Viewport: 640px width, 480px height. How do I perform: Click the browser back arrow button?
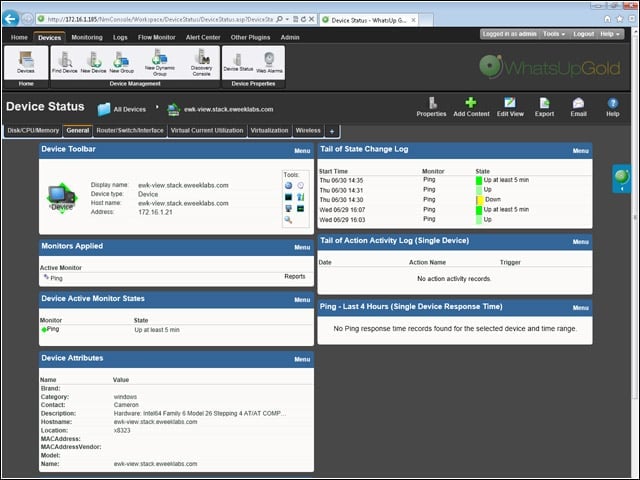click(11, 19)
